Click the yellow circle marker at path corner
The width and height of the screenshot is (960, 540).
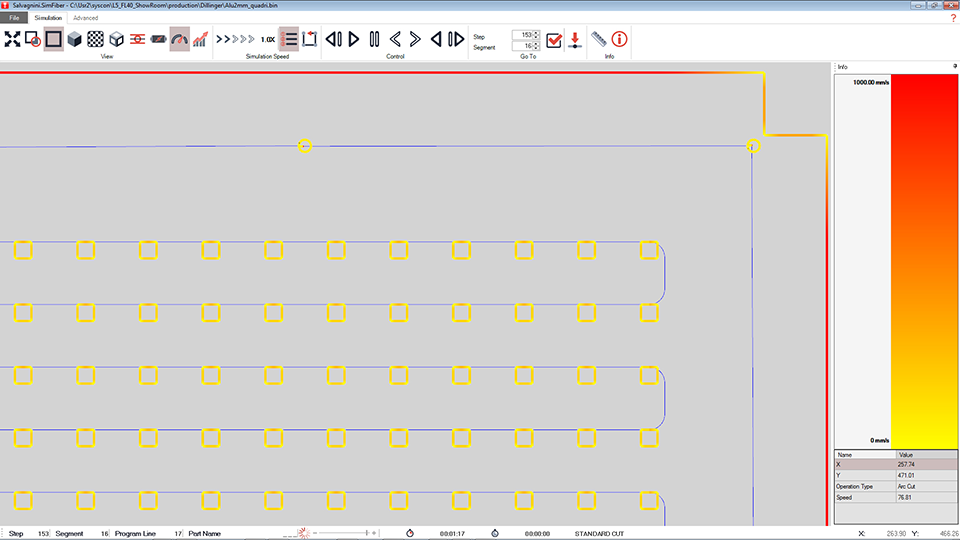coord(754,146)
